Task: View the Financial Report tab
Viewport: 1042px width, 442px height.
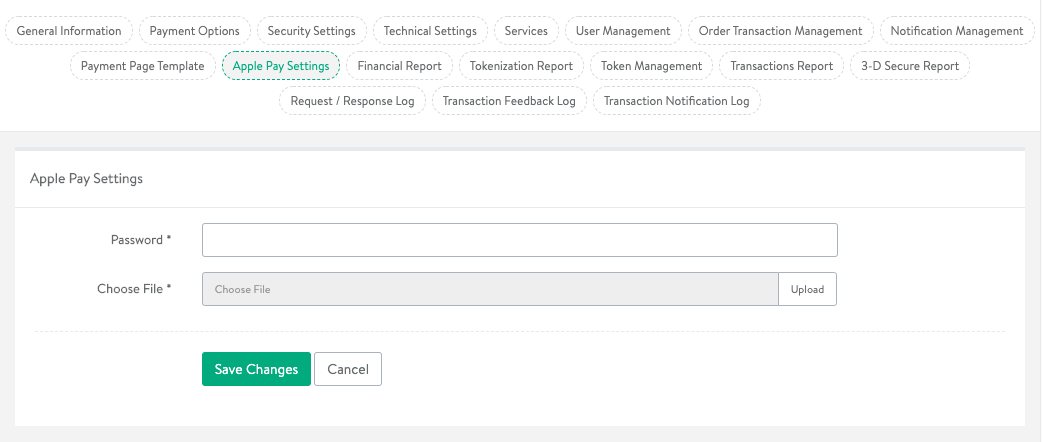Action: click(399, 66)
